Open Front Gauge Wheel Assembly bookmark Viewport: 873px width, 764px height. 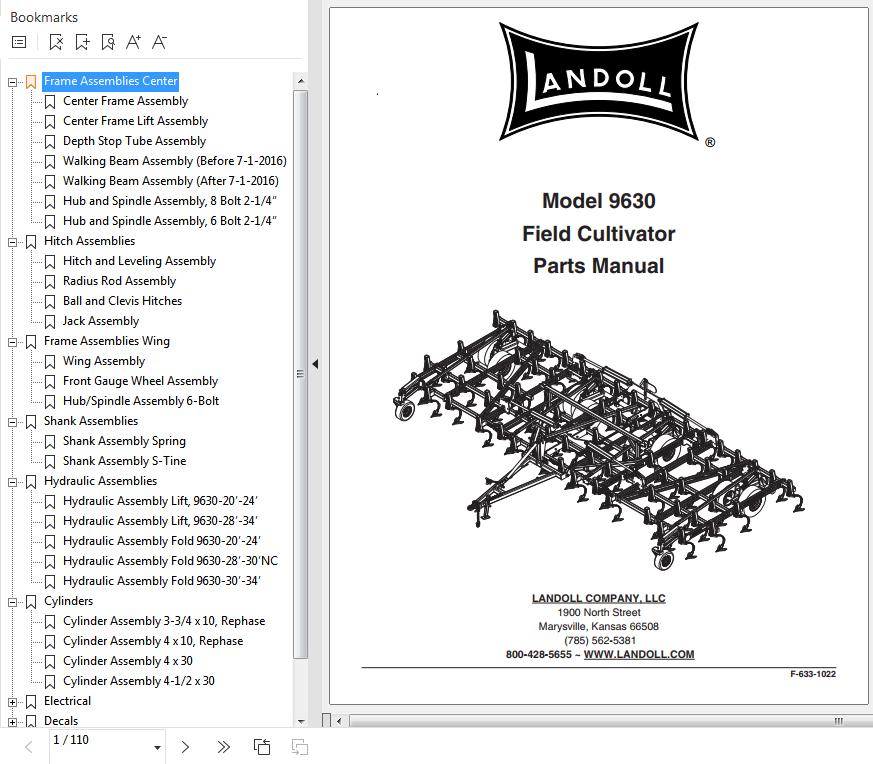[140, 381]
